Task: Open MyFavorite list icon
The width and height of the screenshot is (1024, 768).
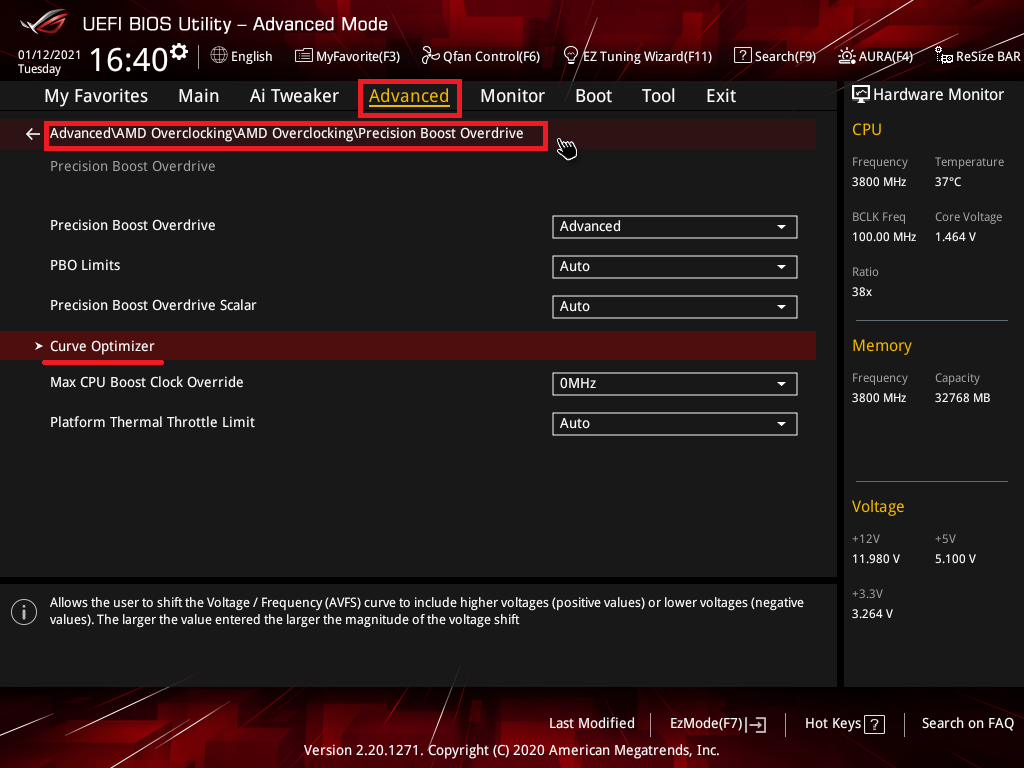Action: coord(304,56)
